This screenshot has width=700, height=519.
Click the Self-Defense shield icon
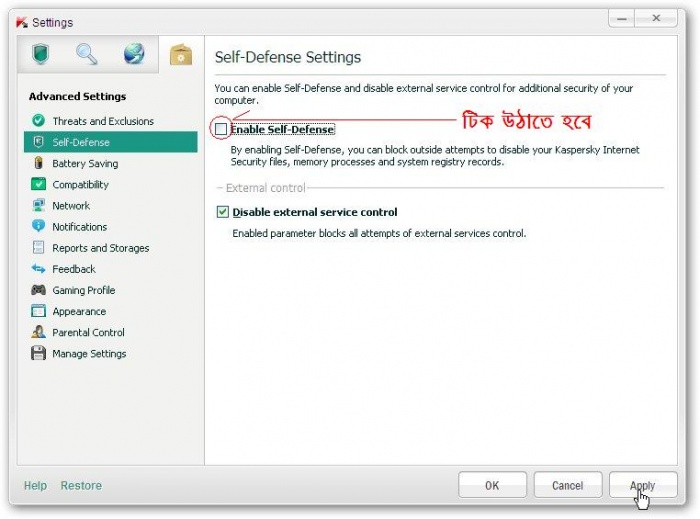[x=38, y=142]
